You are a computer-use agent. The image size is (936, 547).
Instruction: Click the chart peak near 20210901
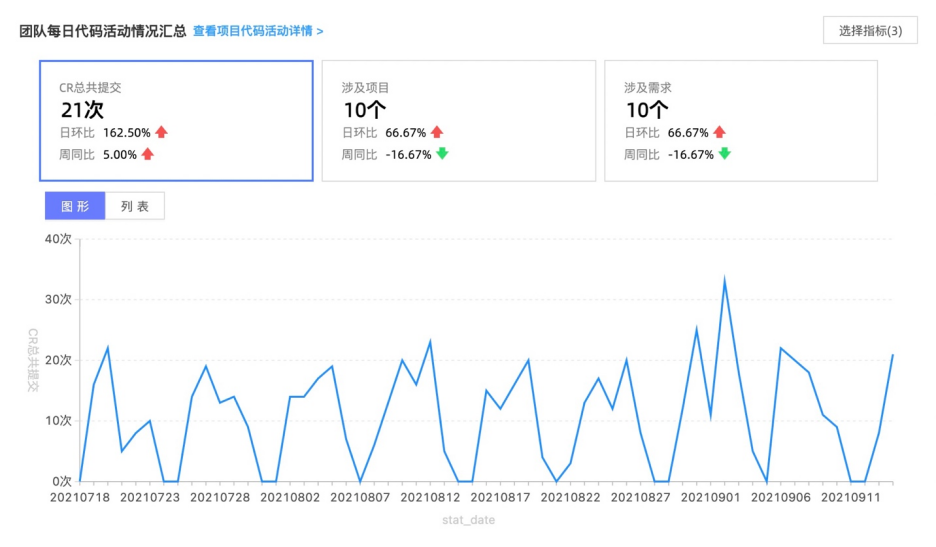pyautogui.click(x=725, y=280)
